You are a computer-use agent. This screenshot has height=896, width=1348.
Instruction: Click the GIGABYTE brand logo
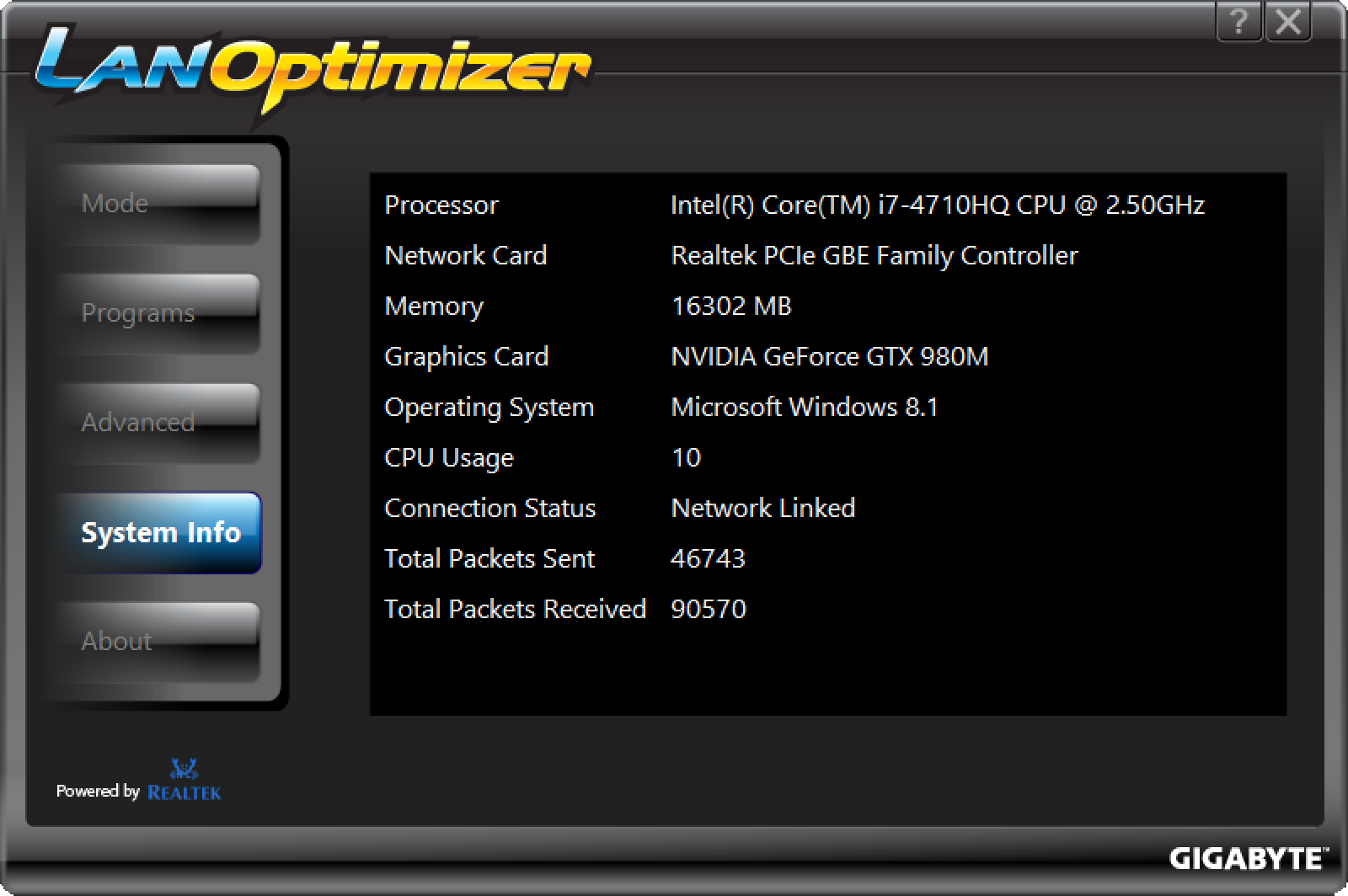[1249, 859]
